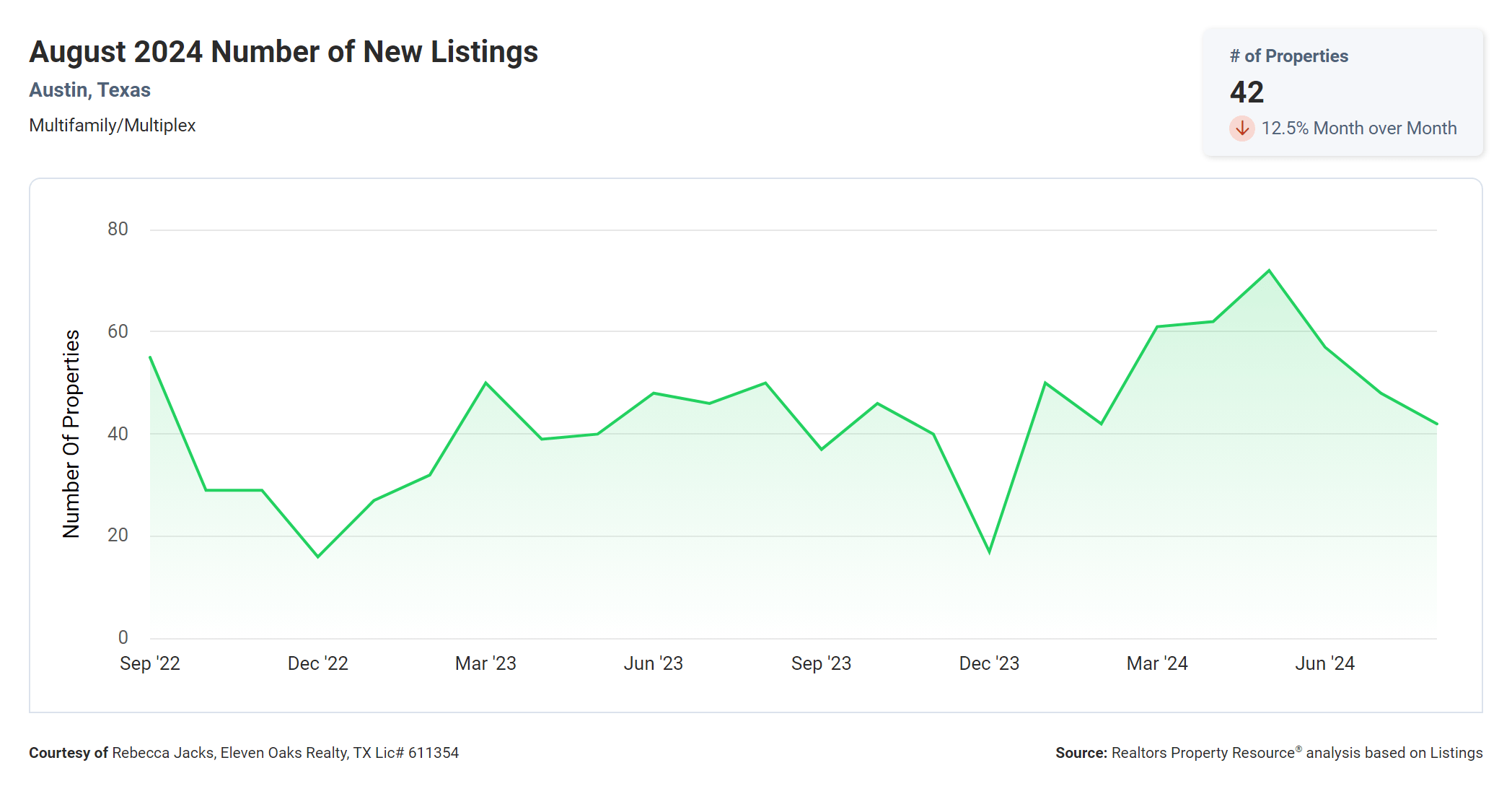Click the '# of Properties' card heading
Screen dimensions: 1512x794
(1288, 56)
